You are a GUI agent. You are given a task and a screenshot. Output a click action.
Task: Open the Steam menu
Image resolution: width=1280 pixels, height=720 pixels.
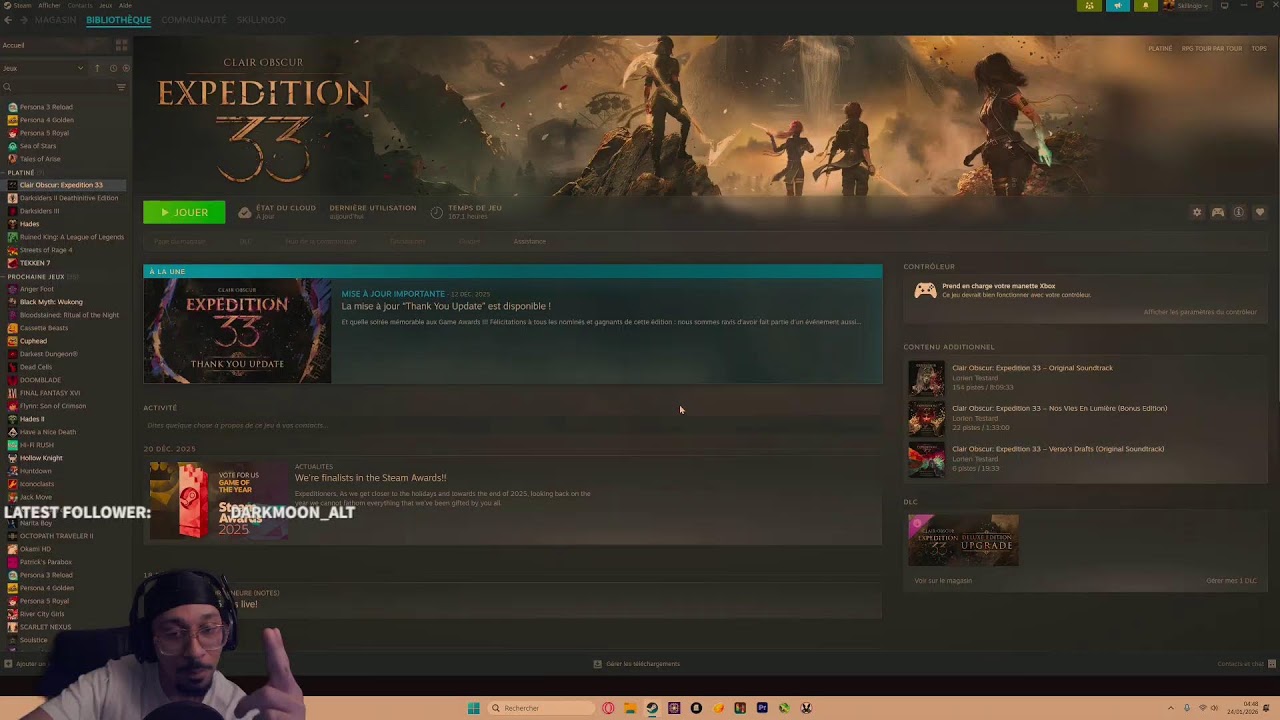point(22,5)
